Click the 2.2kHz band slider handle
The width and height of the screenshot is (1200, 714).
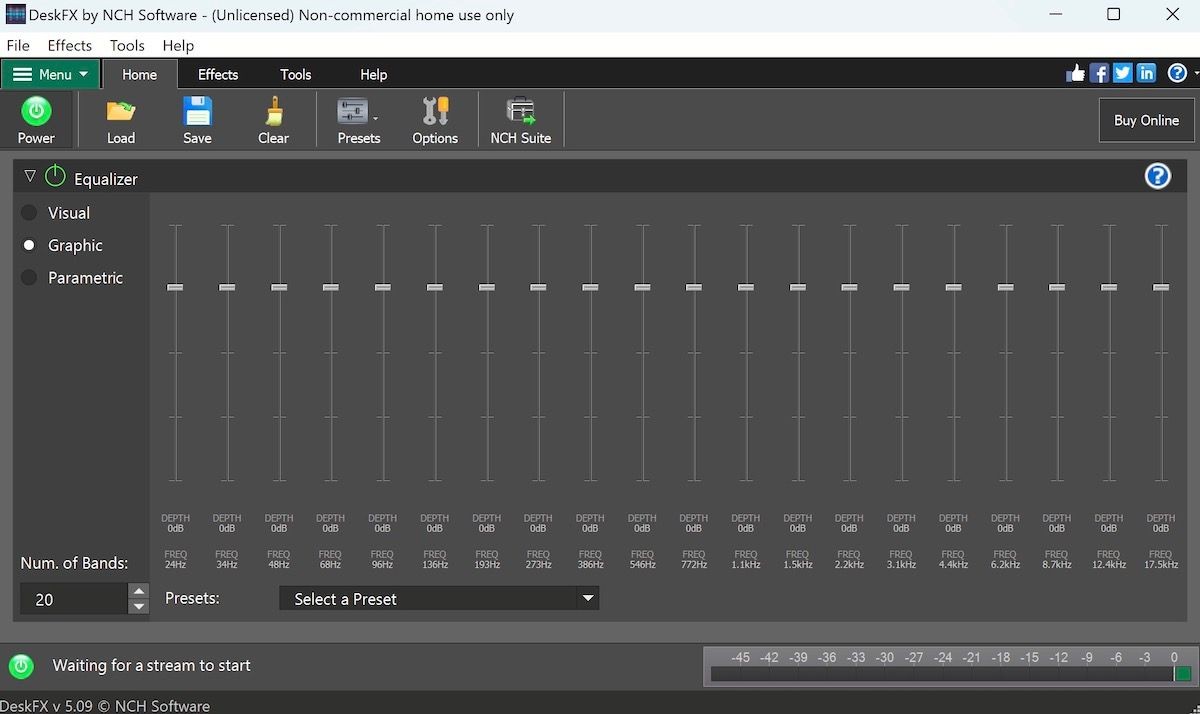[850, 287]
